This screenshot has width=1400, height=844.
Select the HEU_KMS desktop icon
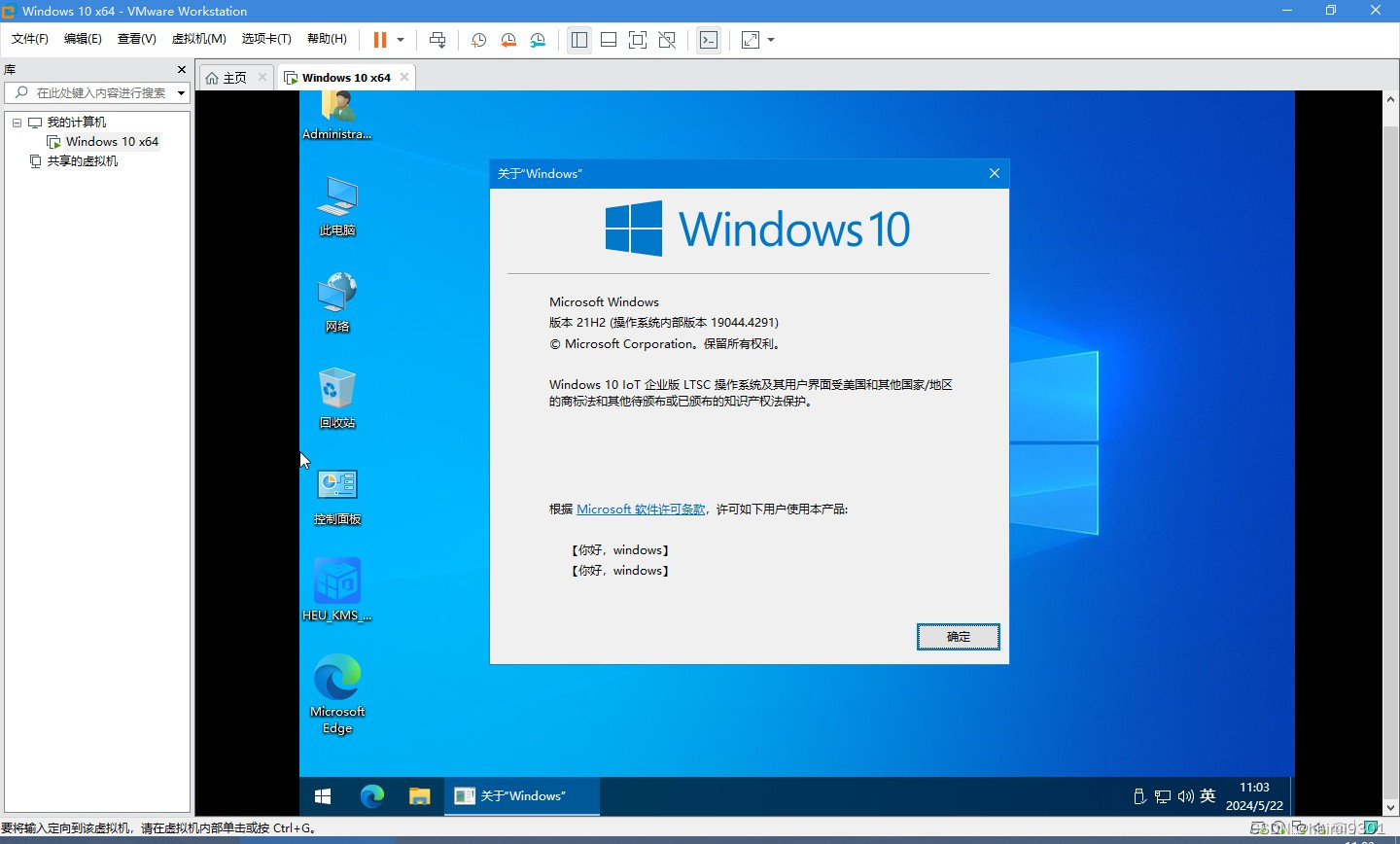coord(337,589)
